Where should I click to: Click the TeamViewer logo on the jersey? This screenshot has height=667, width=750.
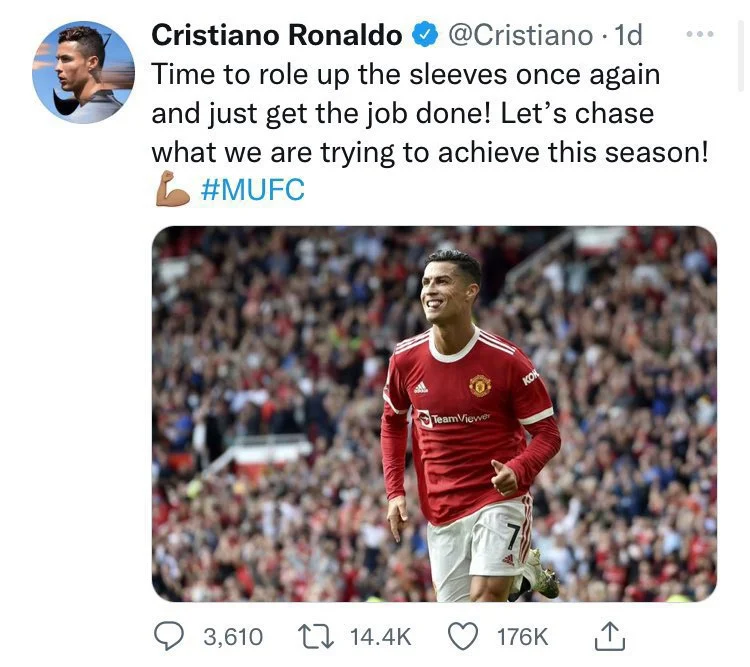tap(453, 418)
